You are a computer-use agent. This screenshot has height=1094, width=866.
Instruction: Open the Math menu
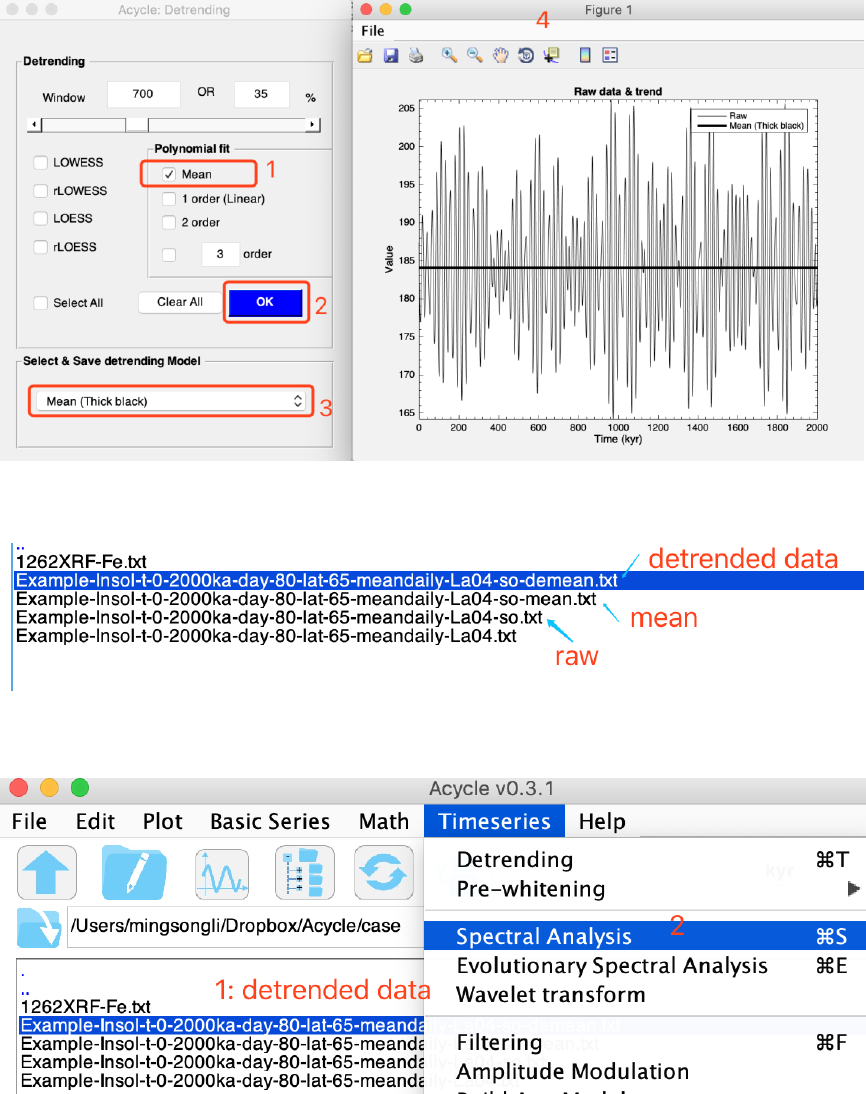coord(384,821)
